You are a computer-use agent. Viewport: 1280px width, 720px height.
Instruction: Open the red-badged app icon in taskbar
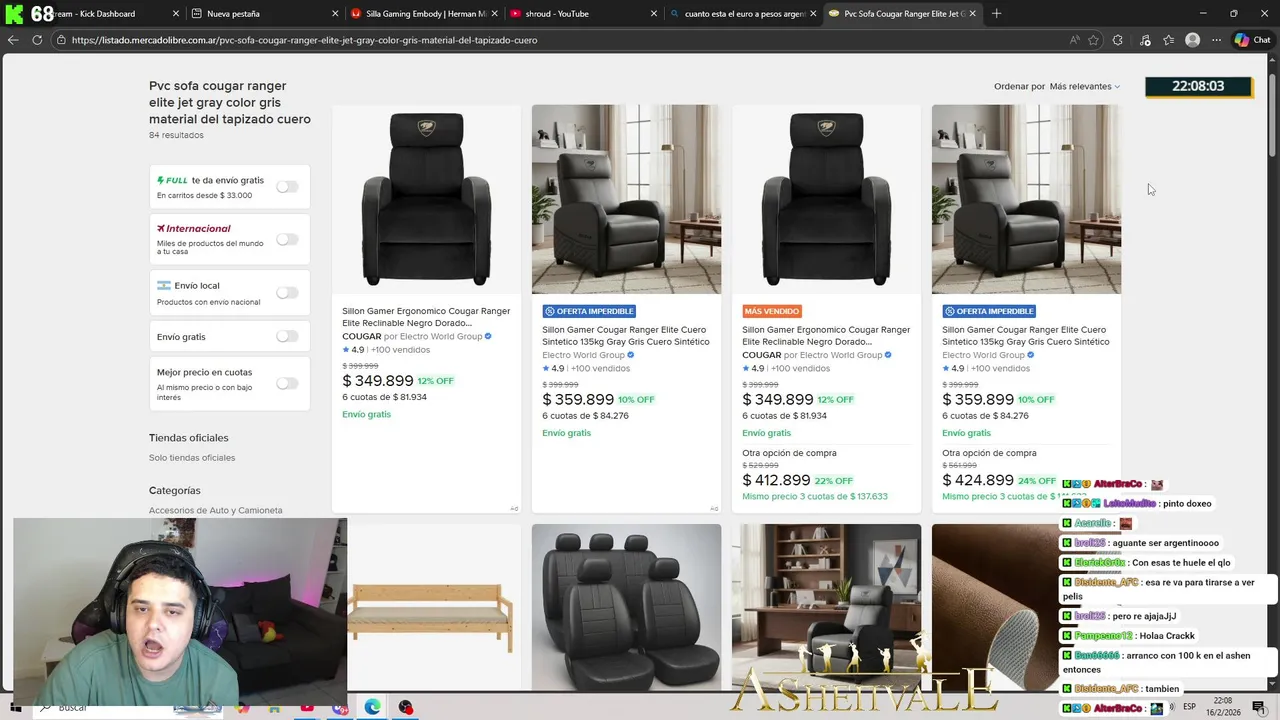point(405,707)
